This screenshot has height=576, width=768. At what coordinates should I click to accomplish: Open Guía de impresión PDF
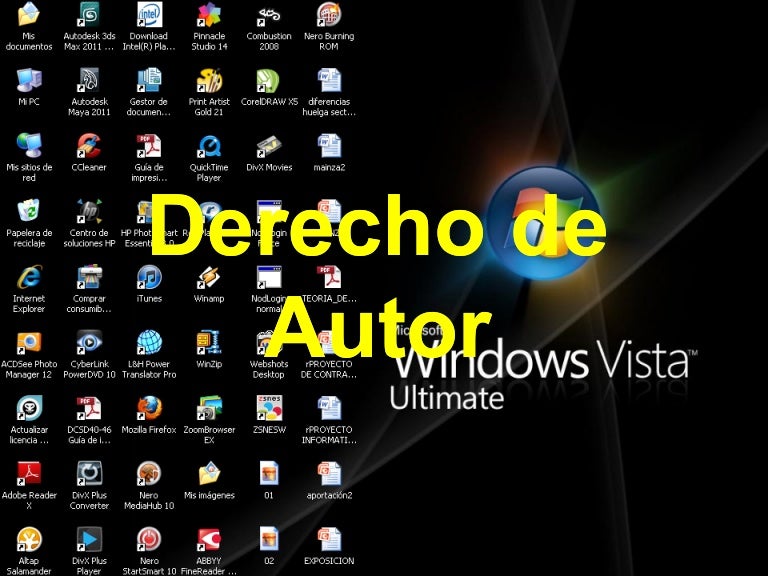pos(149,146)
